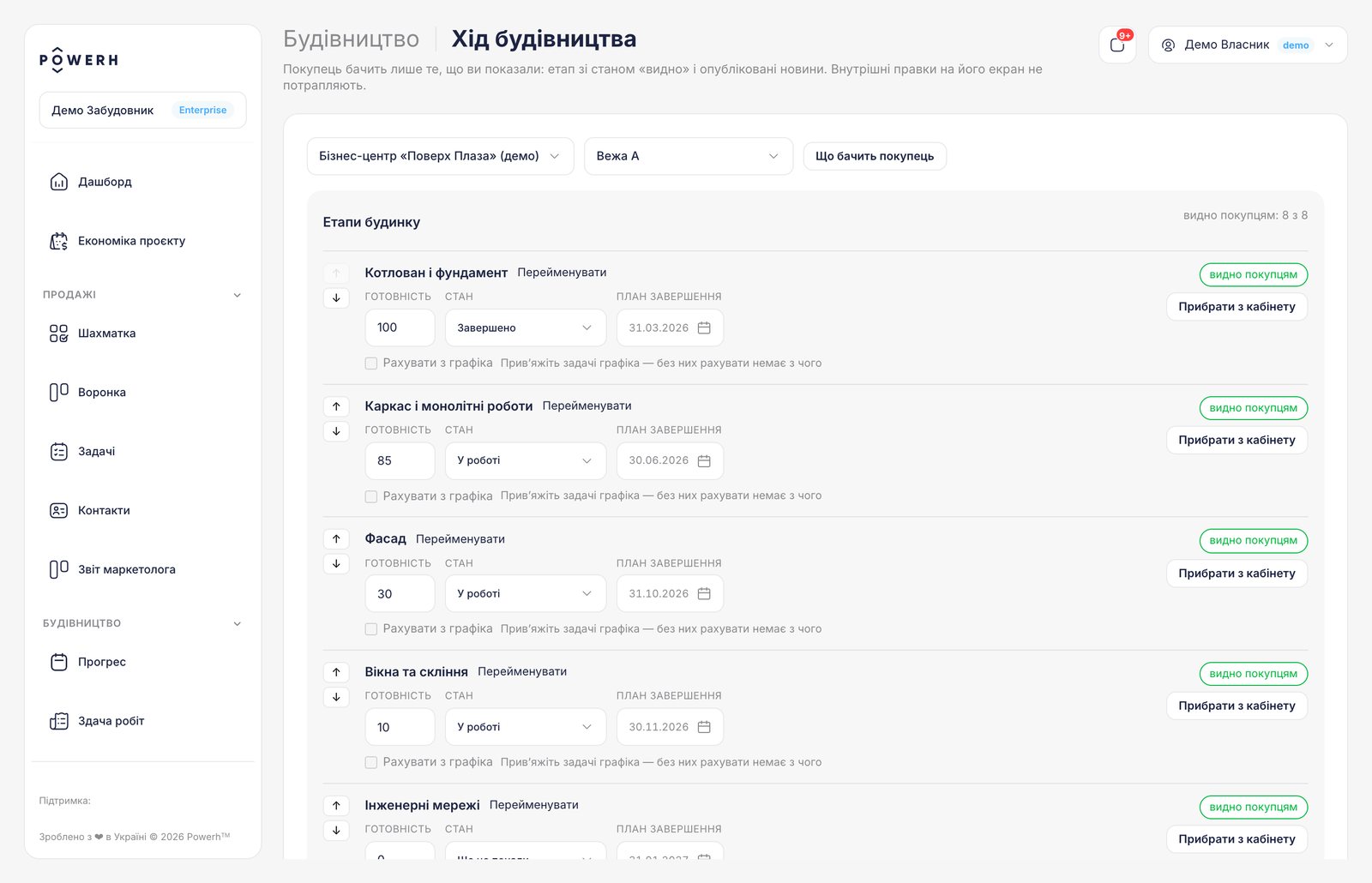The width and height of the screenshot is (1372, 883).
Task: Move Фасад stage down
Action: pos(336,564)
